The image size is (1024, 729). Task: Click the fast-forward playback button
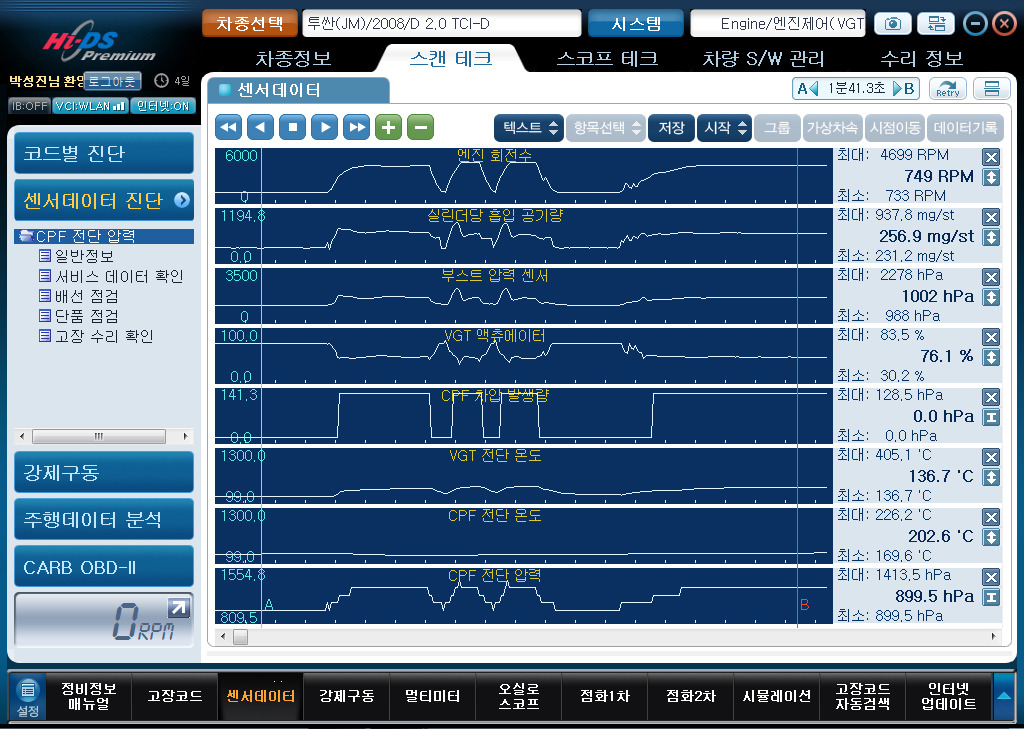pyautogui.click(x=356, y=127)
